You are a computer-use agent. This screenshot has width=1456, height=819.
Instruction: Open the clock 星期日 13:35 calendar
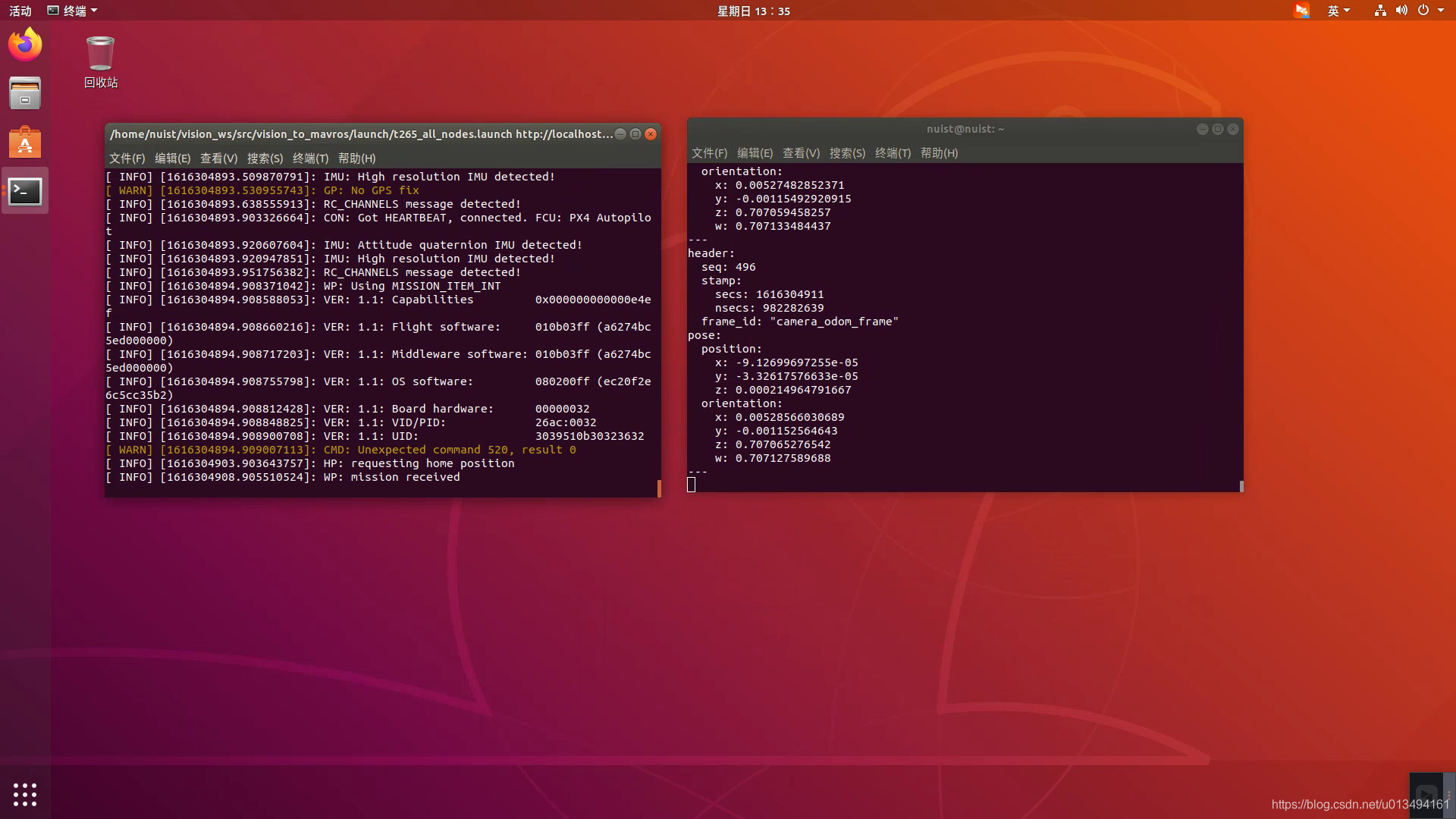coord(753,11)
